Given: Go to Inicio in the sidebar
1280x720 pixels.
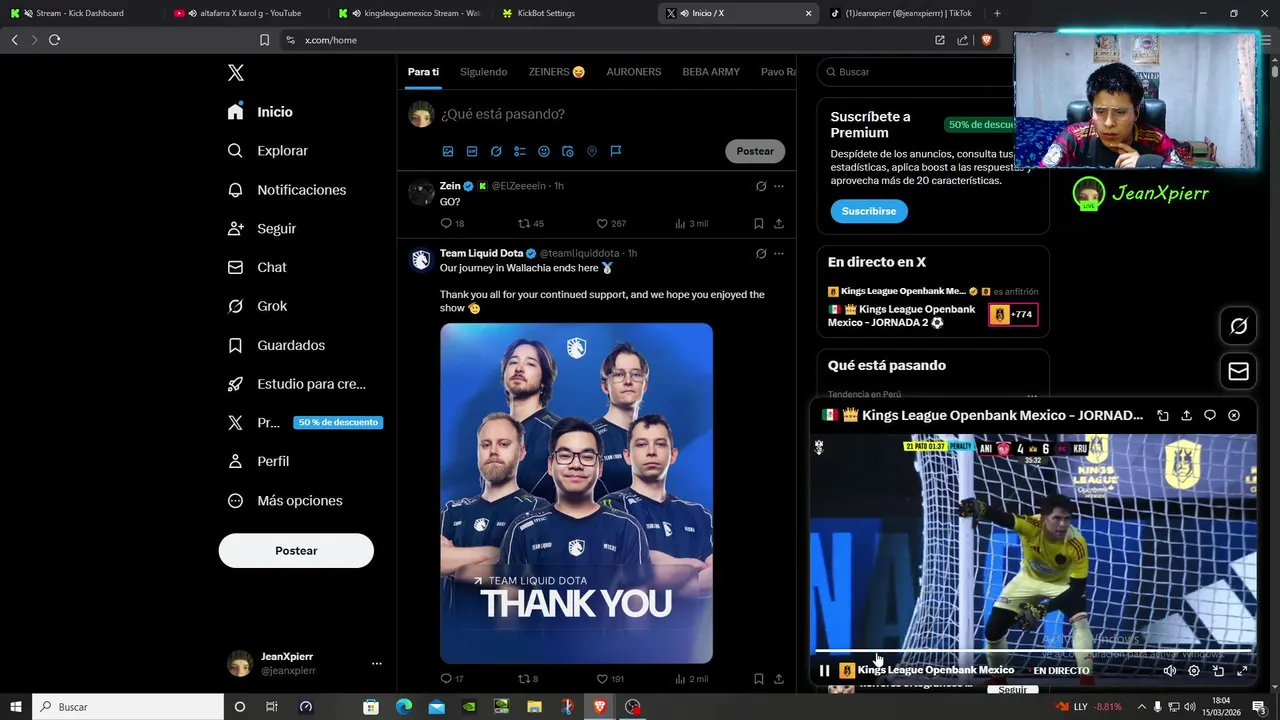Looking at the screenshot, I should pos(260,112).
